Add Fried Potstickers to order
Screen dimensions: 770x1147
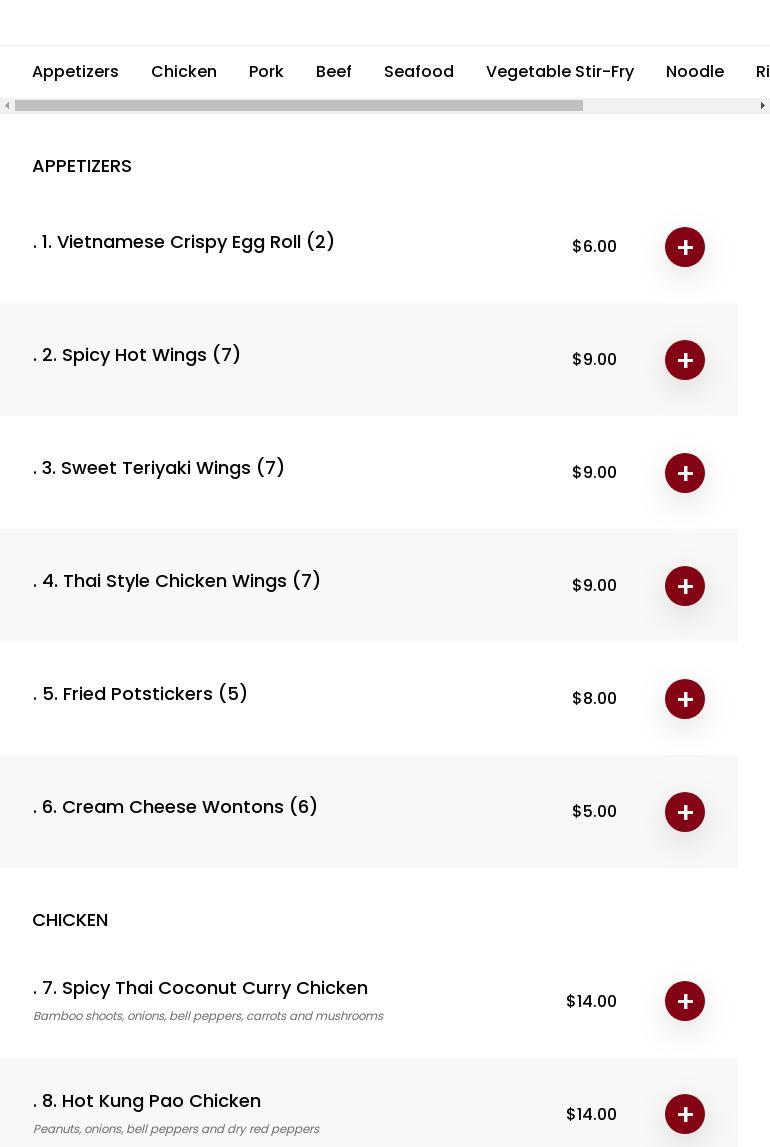pos(685,699)
